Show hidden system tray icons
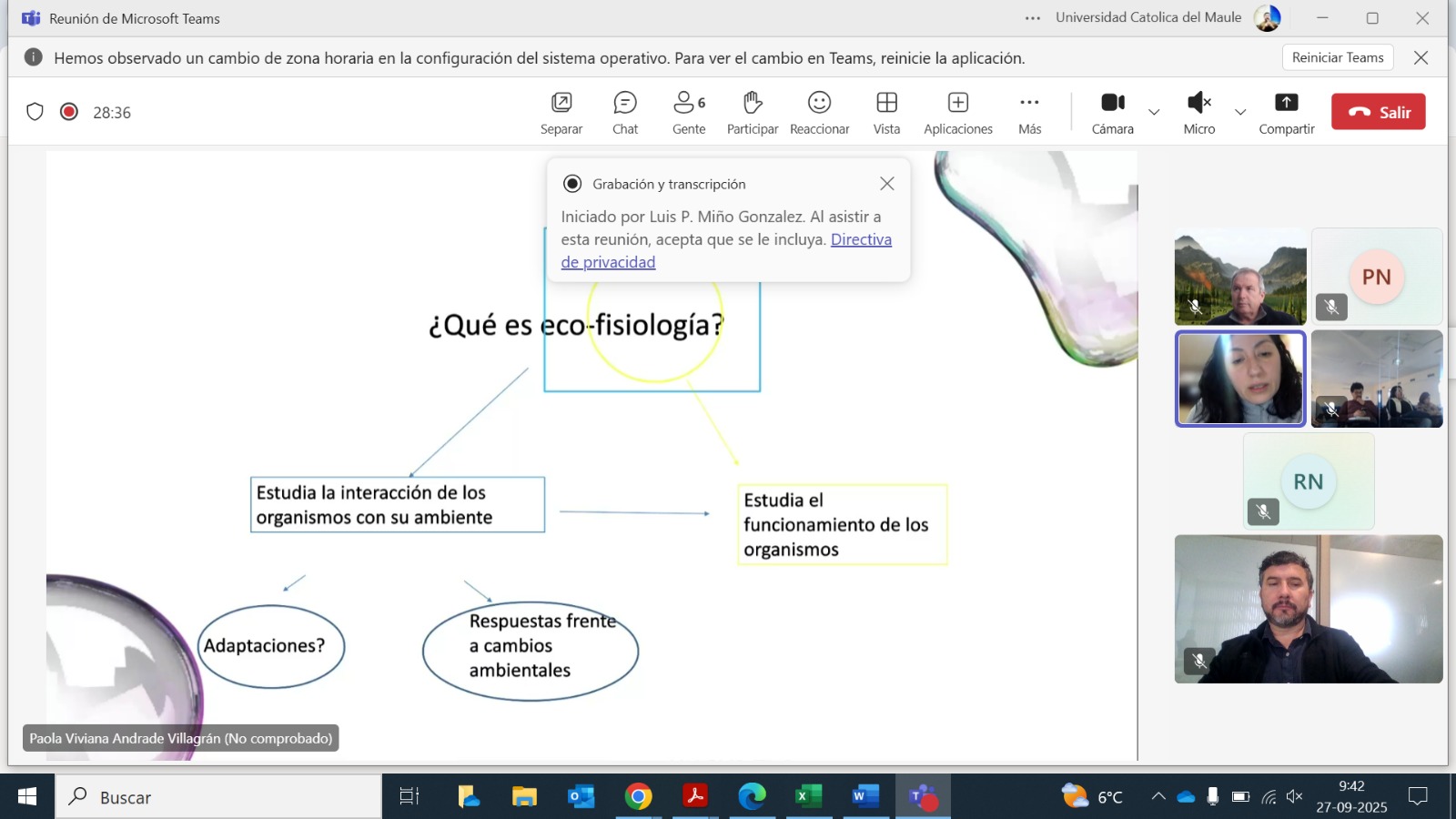 (1158, 797)
